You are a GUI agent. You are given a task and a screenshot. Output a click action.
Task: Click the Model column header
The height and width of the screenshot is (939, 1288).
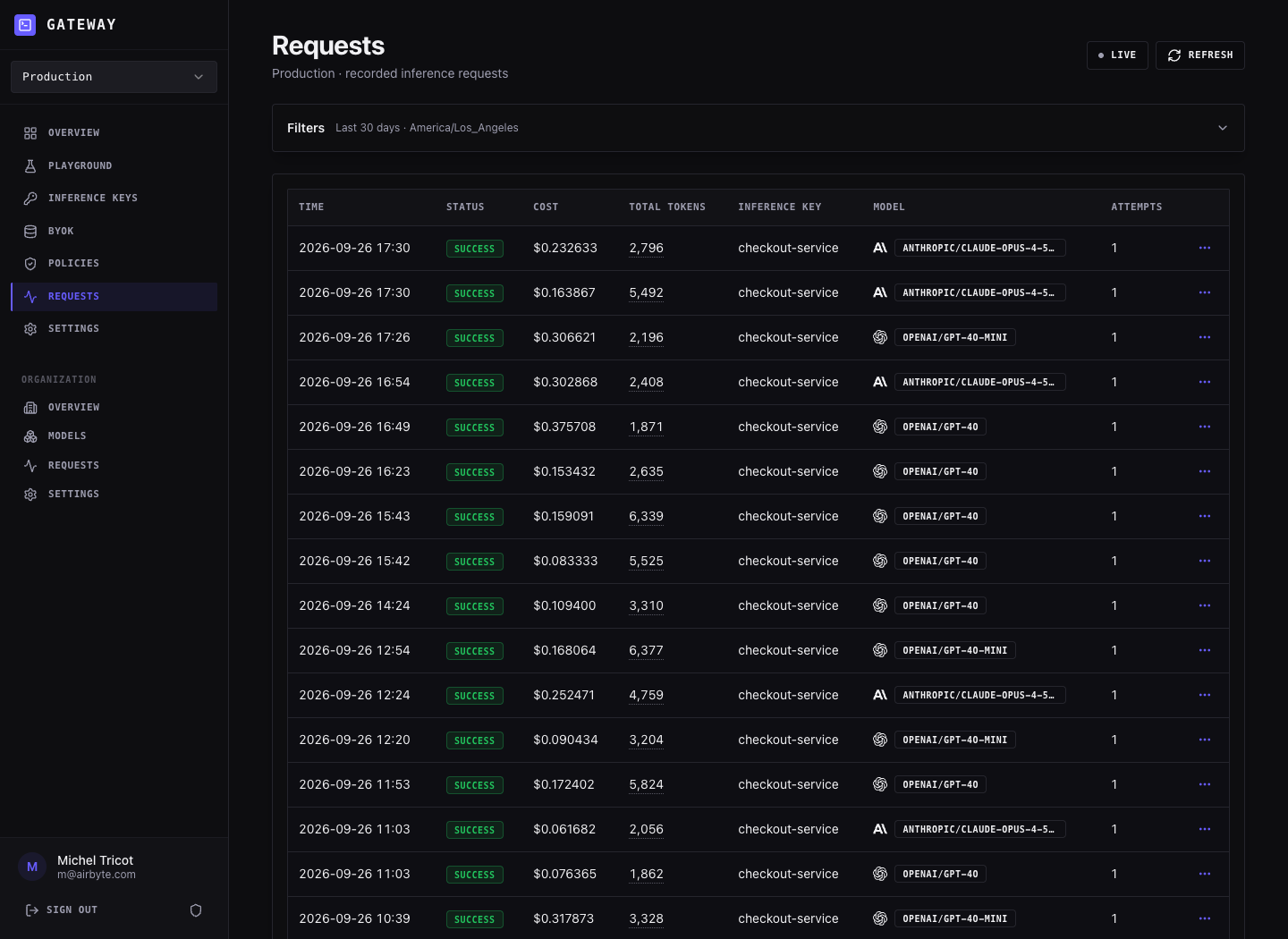click(x=889, y=207)
